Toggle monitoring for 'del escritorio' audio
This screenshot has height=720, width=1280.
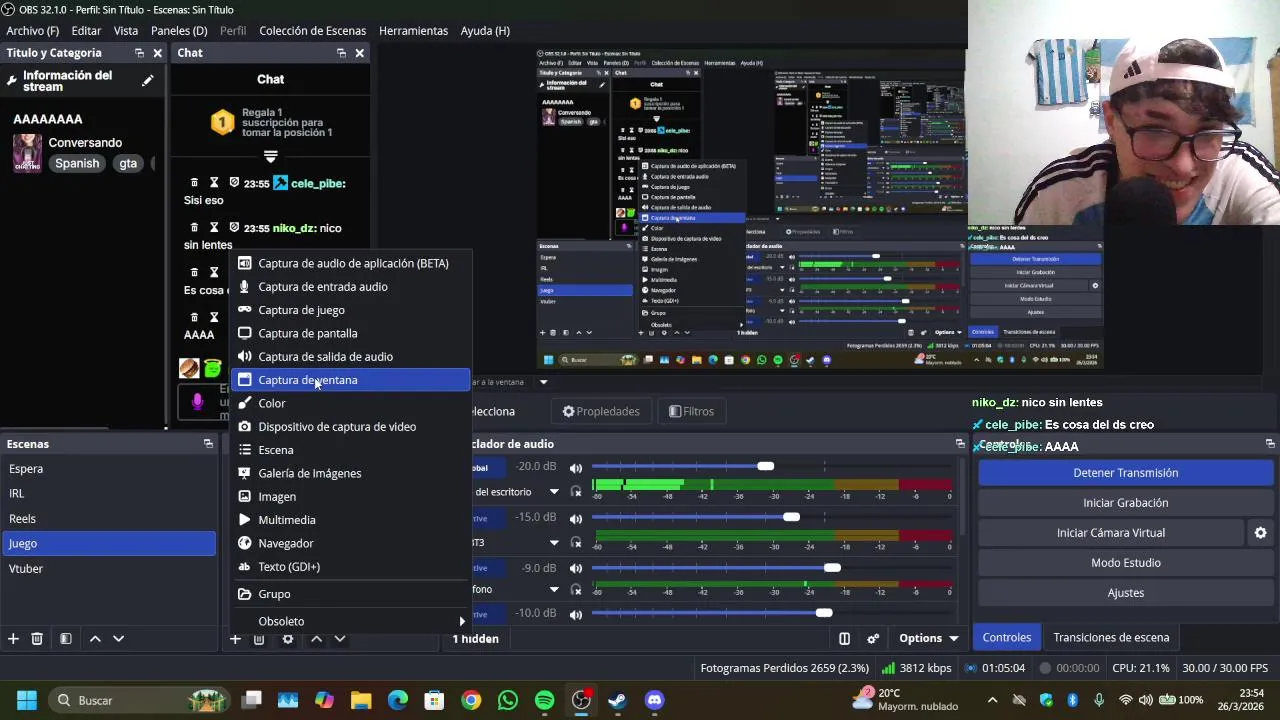tap(576, 492)
